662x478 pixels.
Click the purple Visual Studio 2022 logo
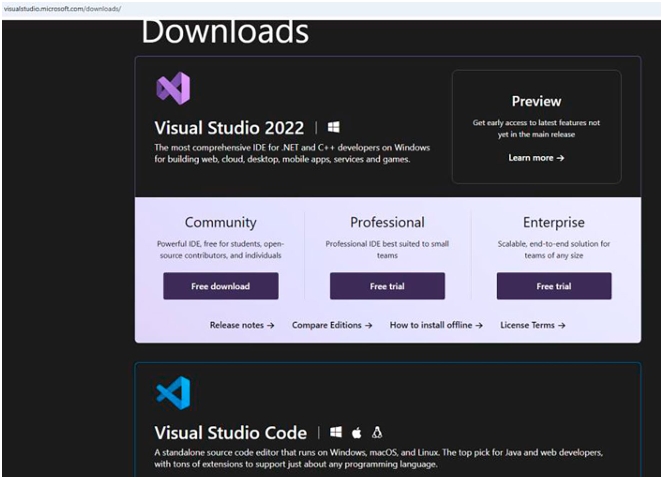point(172,89)
